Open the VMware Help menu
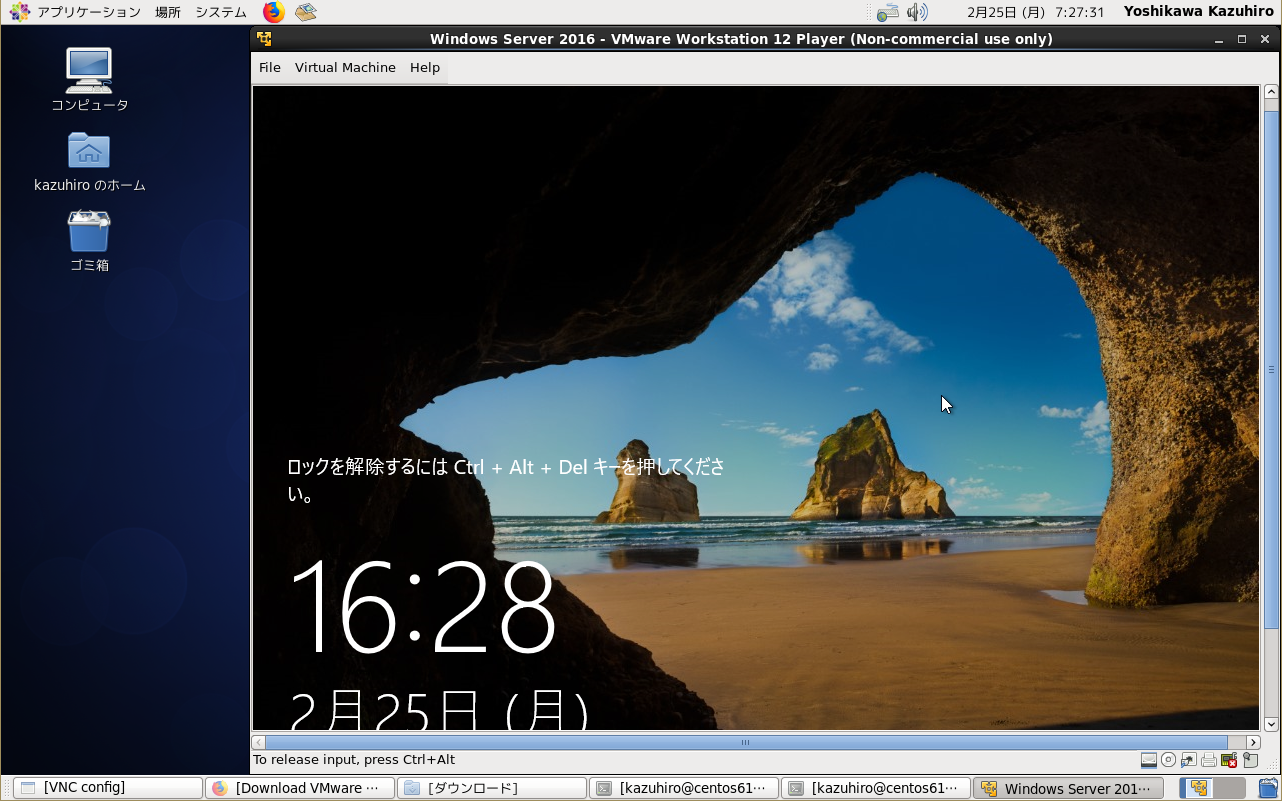The height and width of the screenshot is (801, 1282). 425,67
